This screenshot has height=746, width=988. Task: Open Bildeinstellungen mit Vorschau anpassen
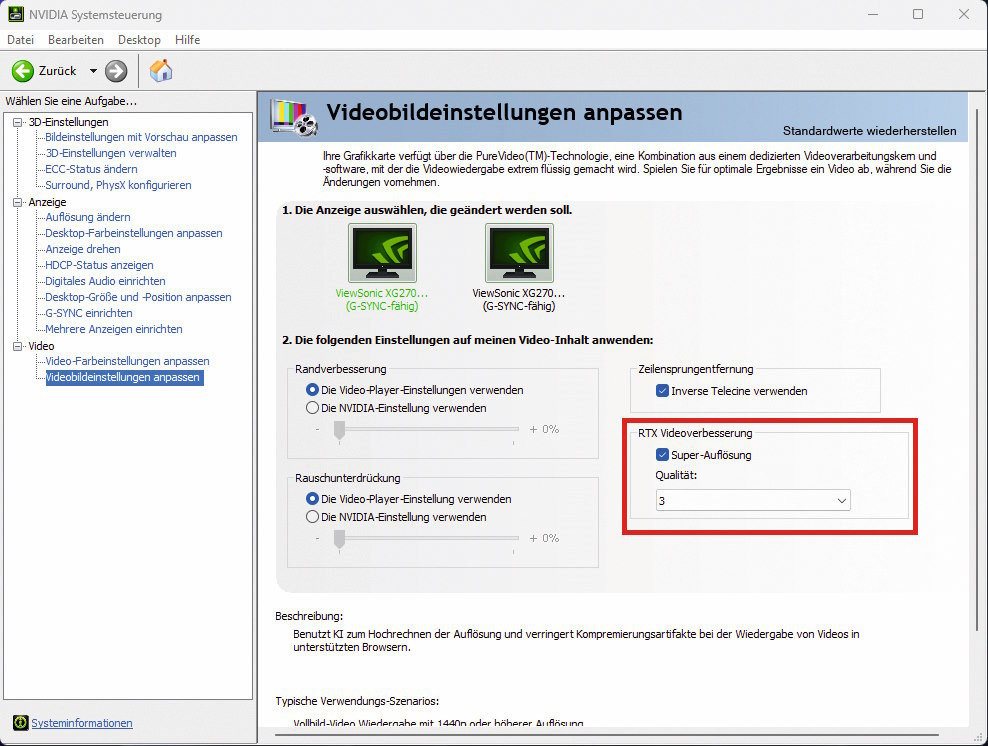point(141,137)
